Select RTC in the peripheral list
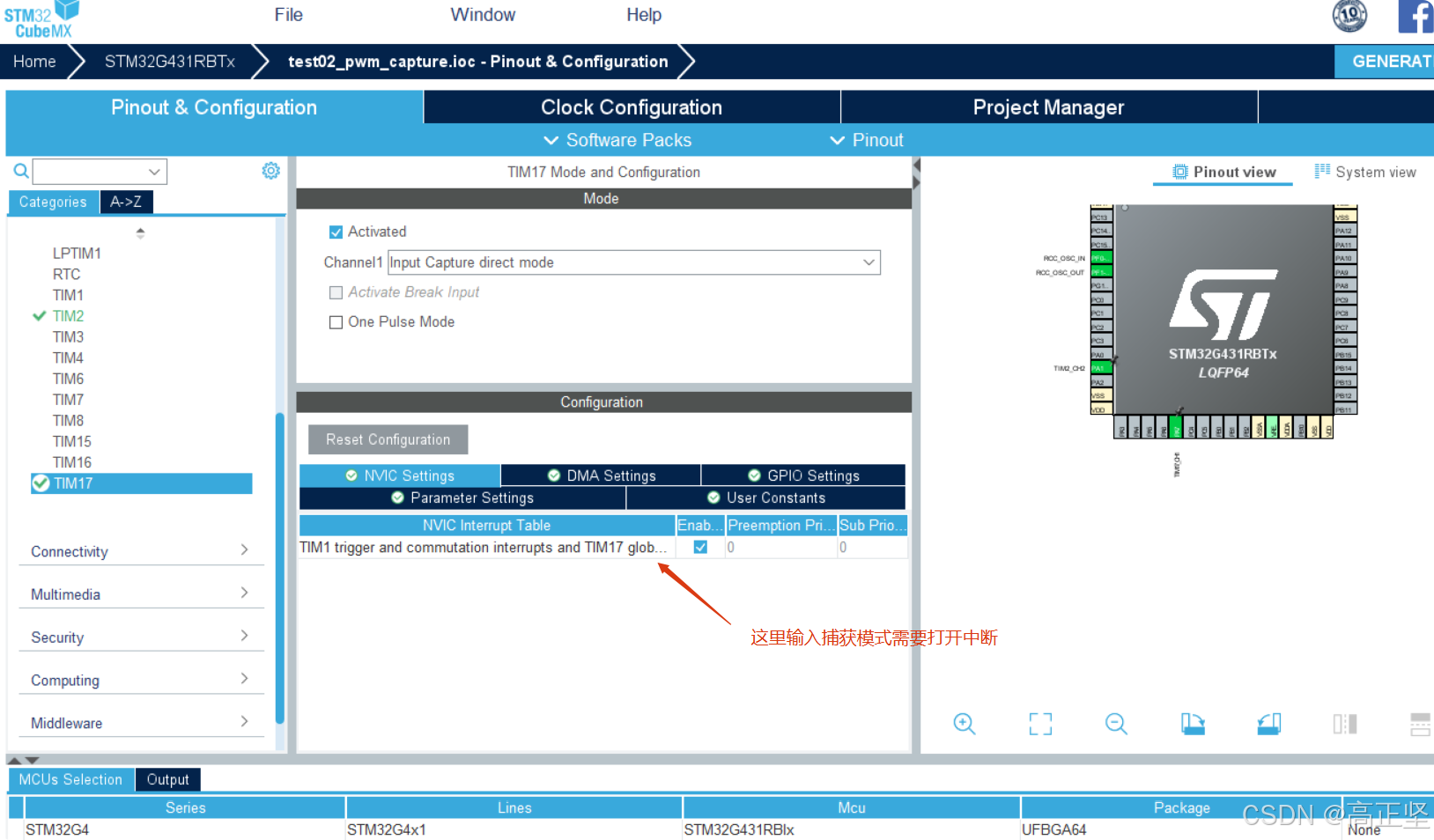This screenshot has width=1434, height=840. [66, 274]
